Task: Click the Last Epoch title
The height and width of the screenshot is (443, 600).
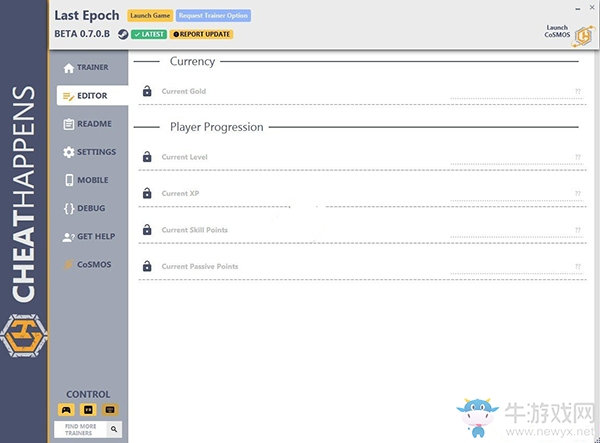Action: (x=87, y=15)
